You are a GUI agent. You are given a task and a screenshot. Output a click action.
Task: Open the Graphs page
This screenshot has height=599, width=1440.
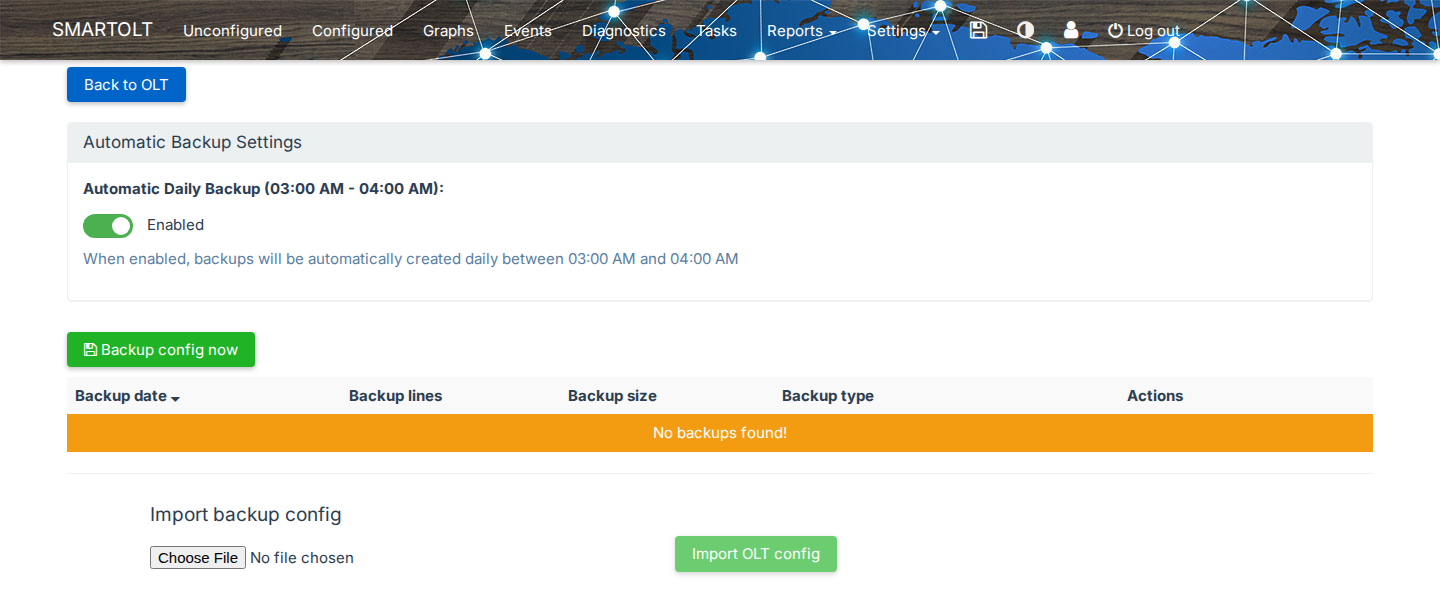click(448, 31)
